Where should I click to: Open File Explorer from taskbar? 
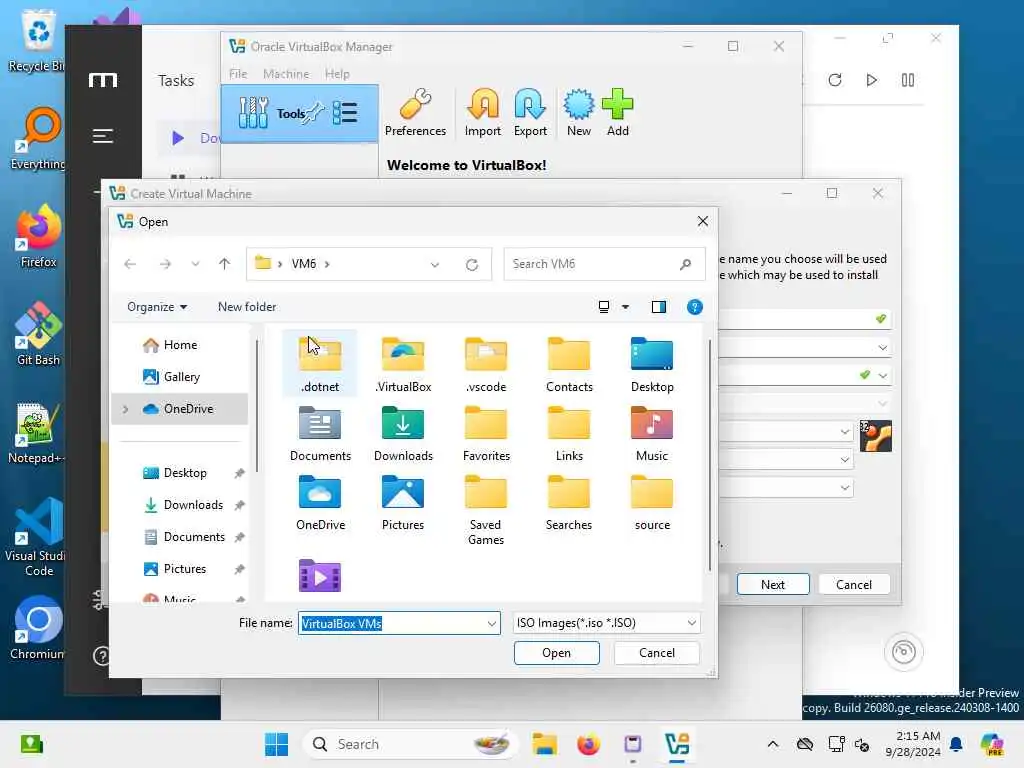(x=544, y=744)
